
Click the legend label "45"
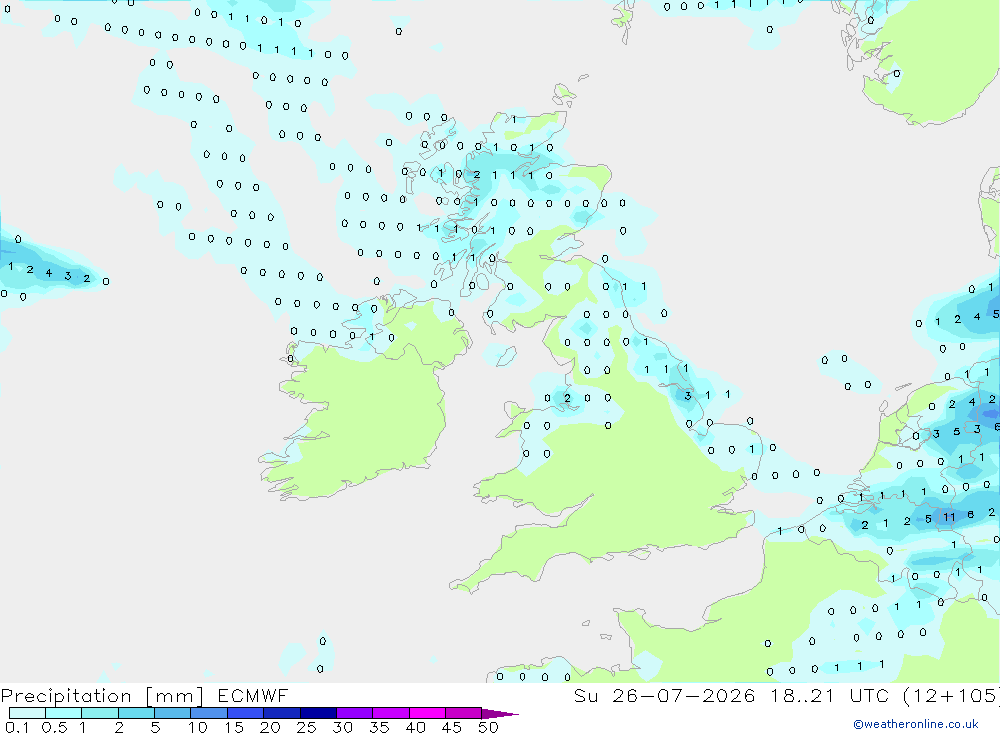click(452, 727)
